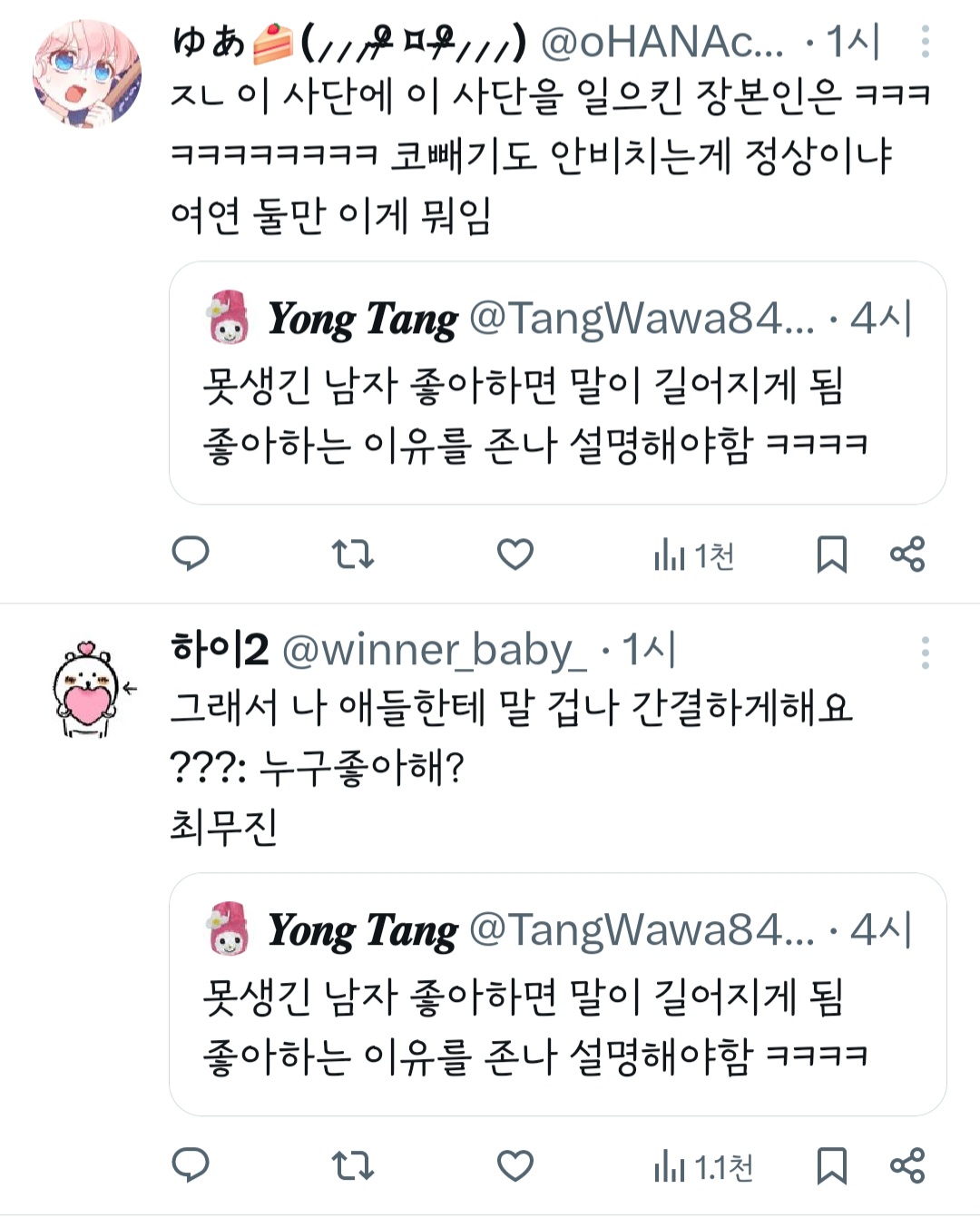Like the 하이2 tweet

[x=514, y=1165]
